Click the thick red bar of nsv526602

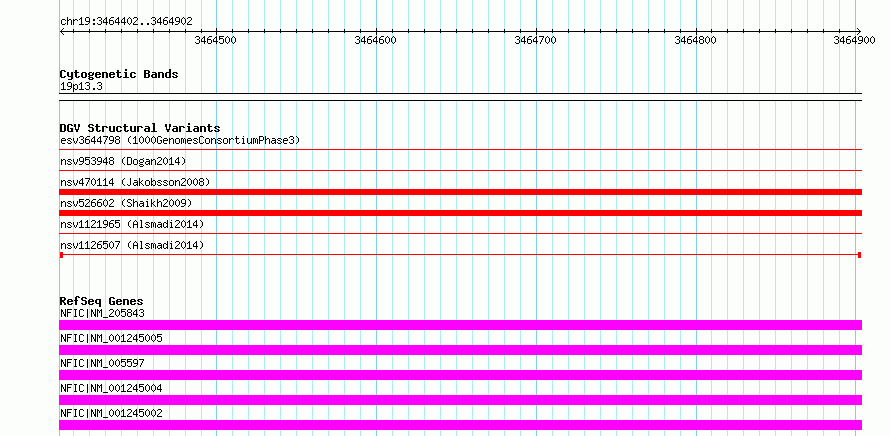click(460, 213)
